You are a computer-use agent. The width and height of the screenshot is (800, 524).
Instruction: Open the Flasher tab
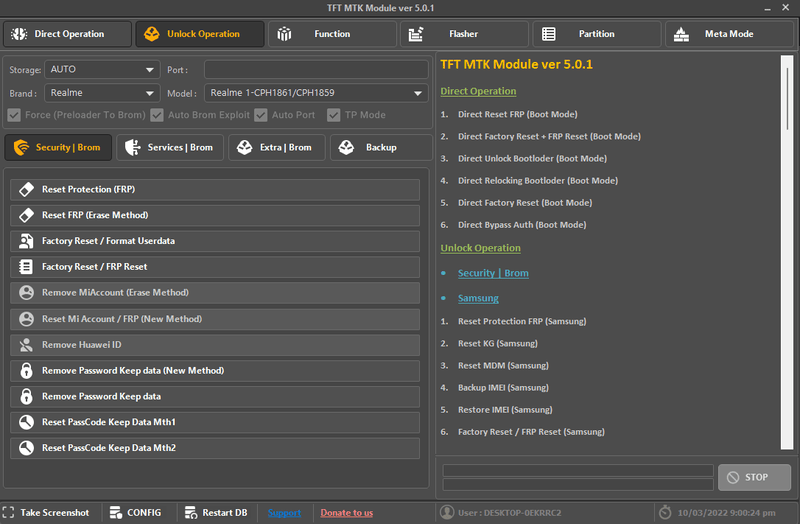[464, 34]
